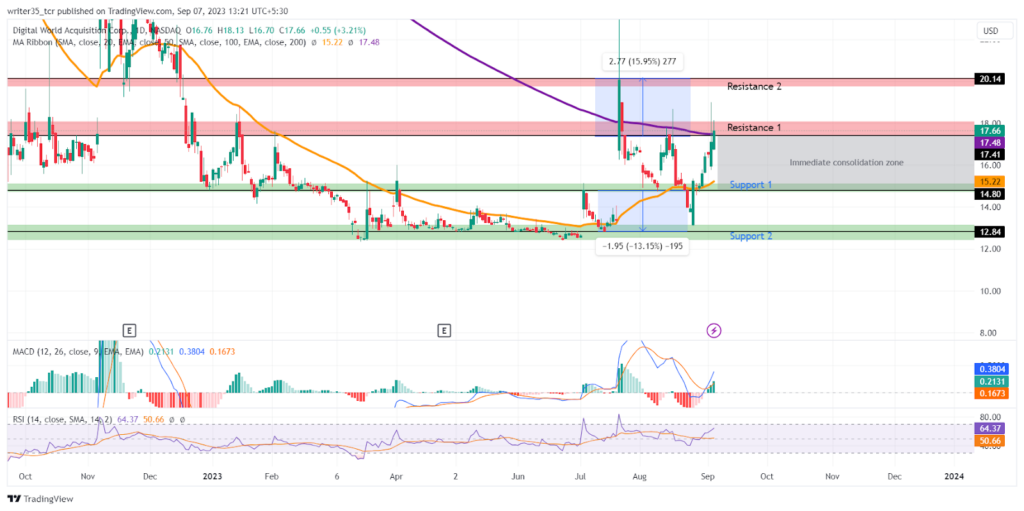Select the orange 15.22 moving average label

(988, 181)
